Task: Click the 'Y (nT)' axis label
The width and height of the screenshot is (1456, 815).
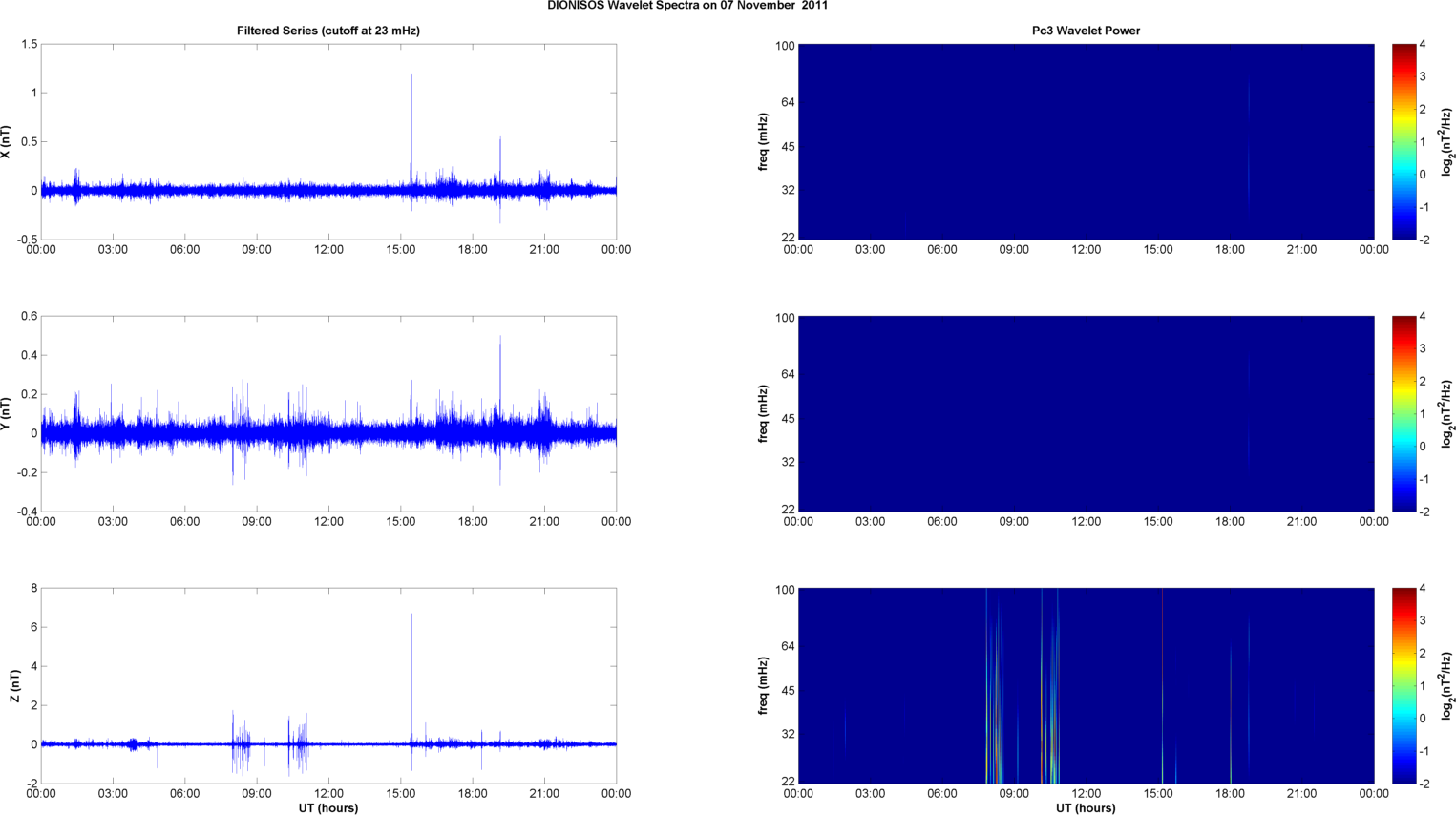Action: [7, 414]
